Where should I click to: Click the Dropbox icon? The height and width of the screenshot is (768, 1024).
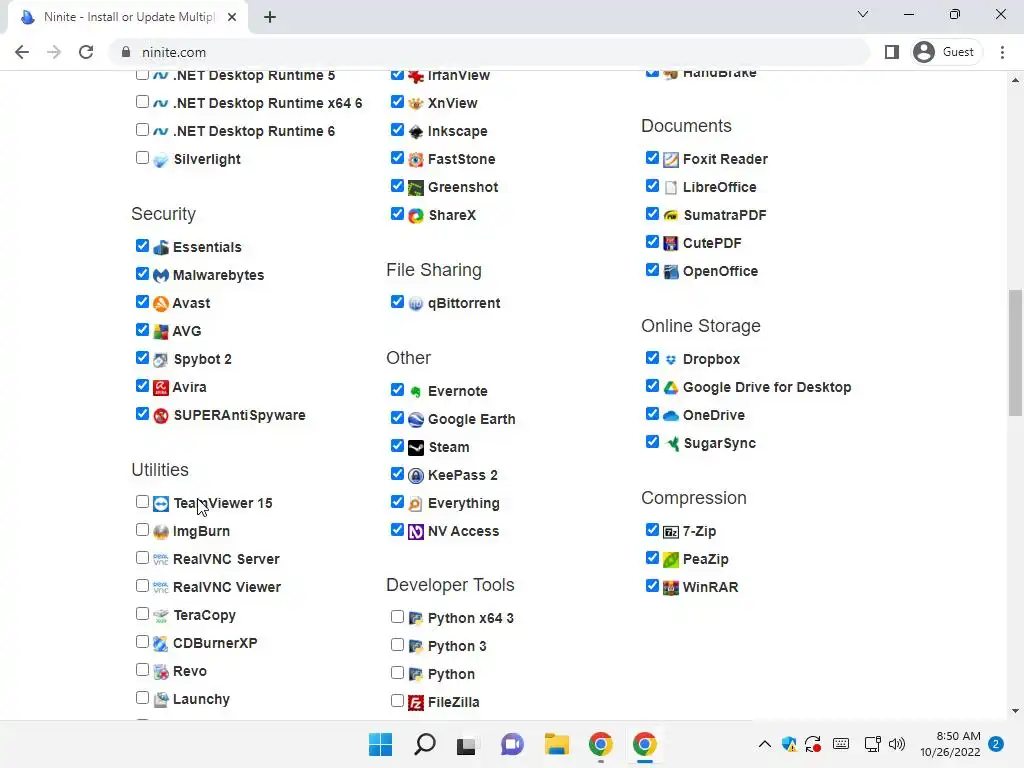[671, 359]
